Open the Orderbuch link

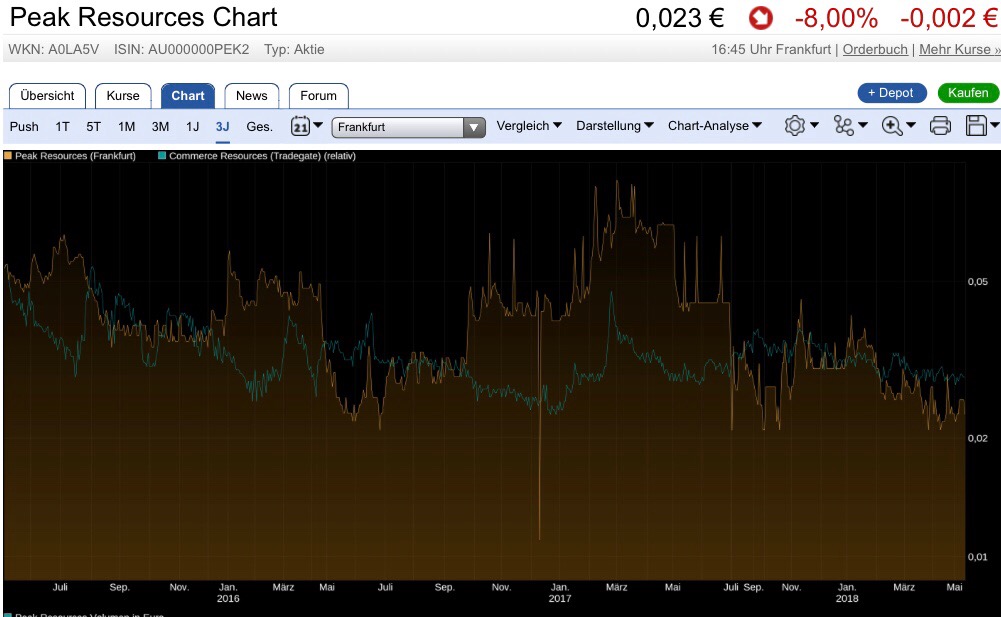click(x=875, y=49)
